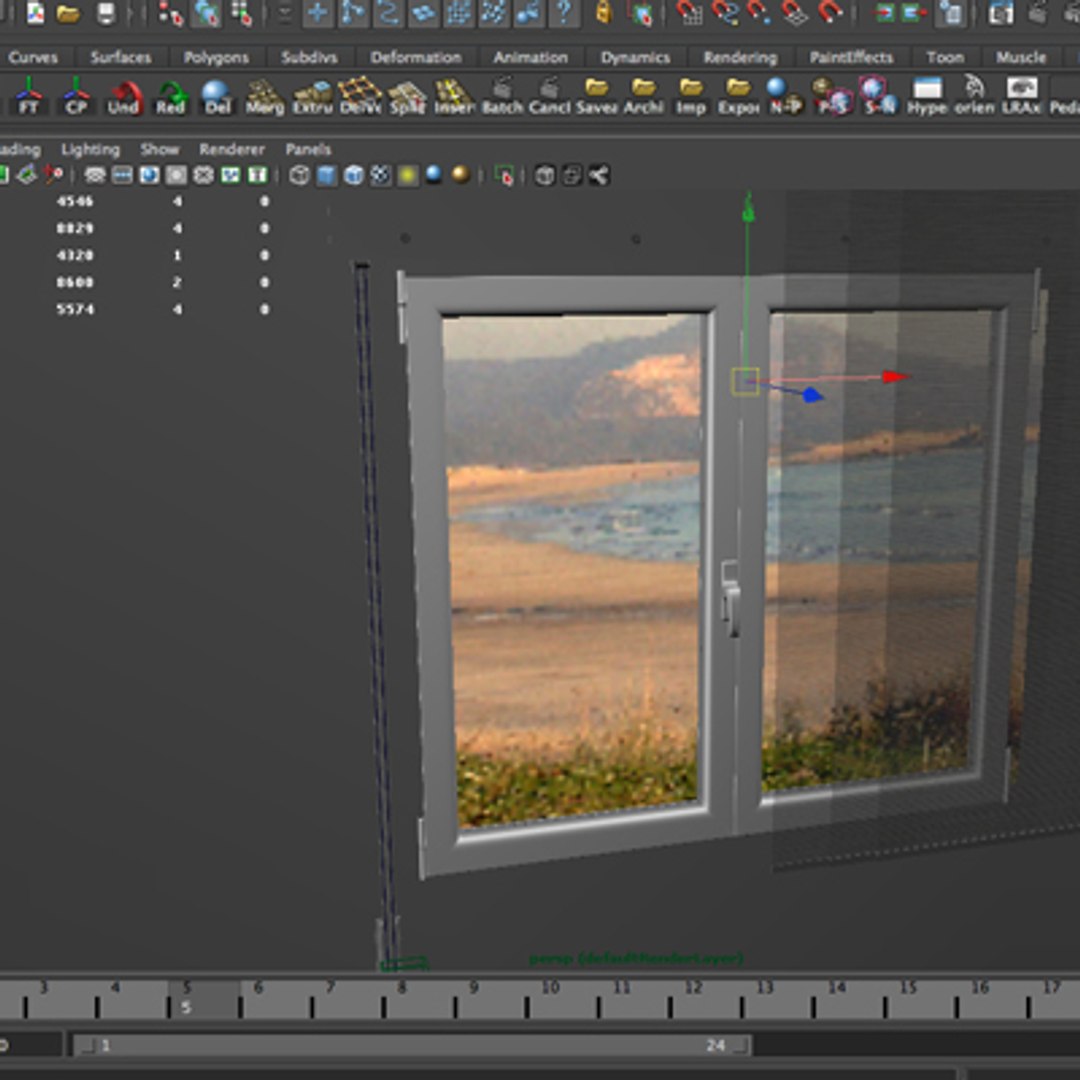The width and height of the screenshot is (1080, 1080).
Task: Expand the selection mask dropdown arrow
Action: pos(284,13)
